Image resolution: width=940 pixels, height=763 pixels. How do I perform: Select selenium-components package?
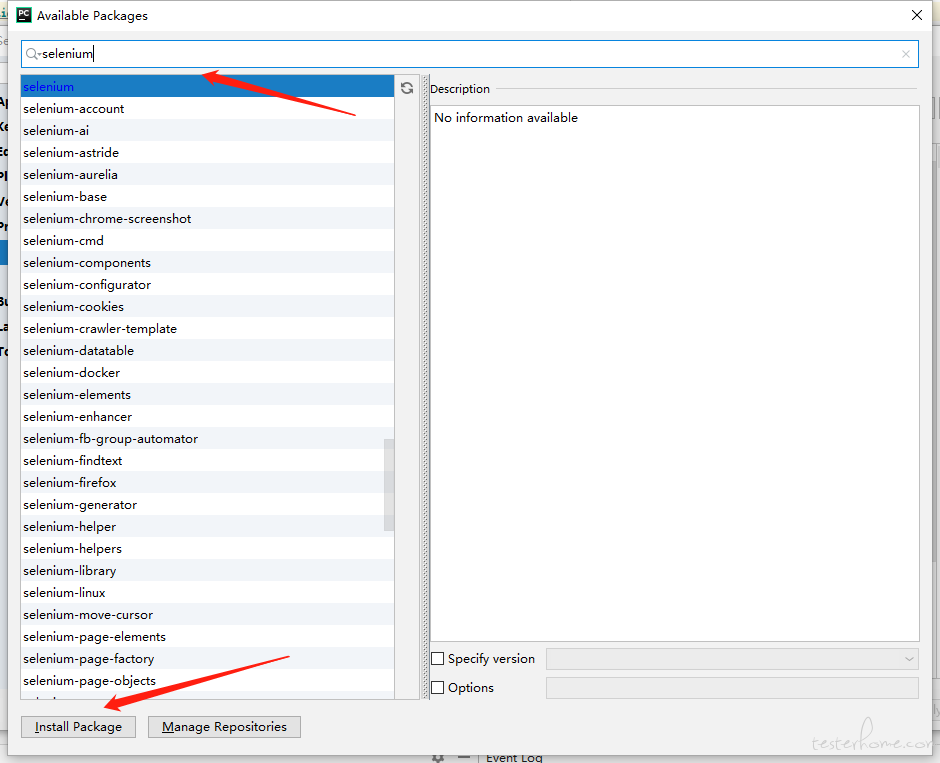pyautogui.click(x=207, y=263)
